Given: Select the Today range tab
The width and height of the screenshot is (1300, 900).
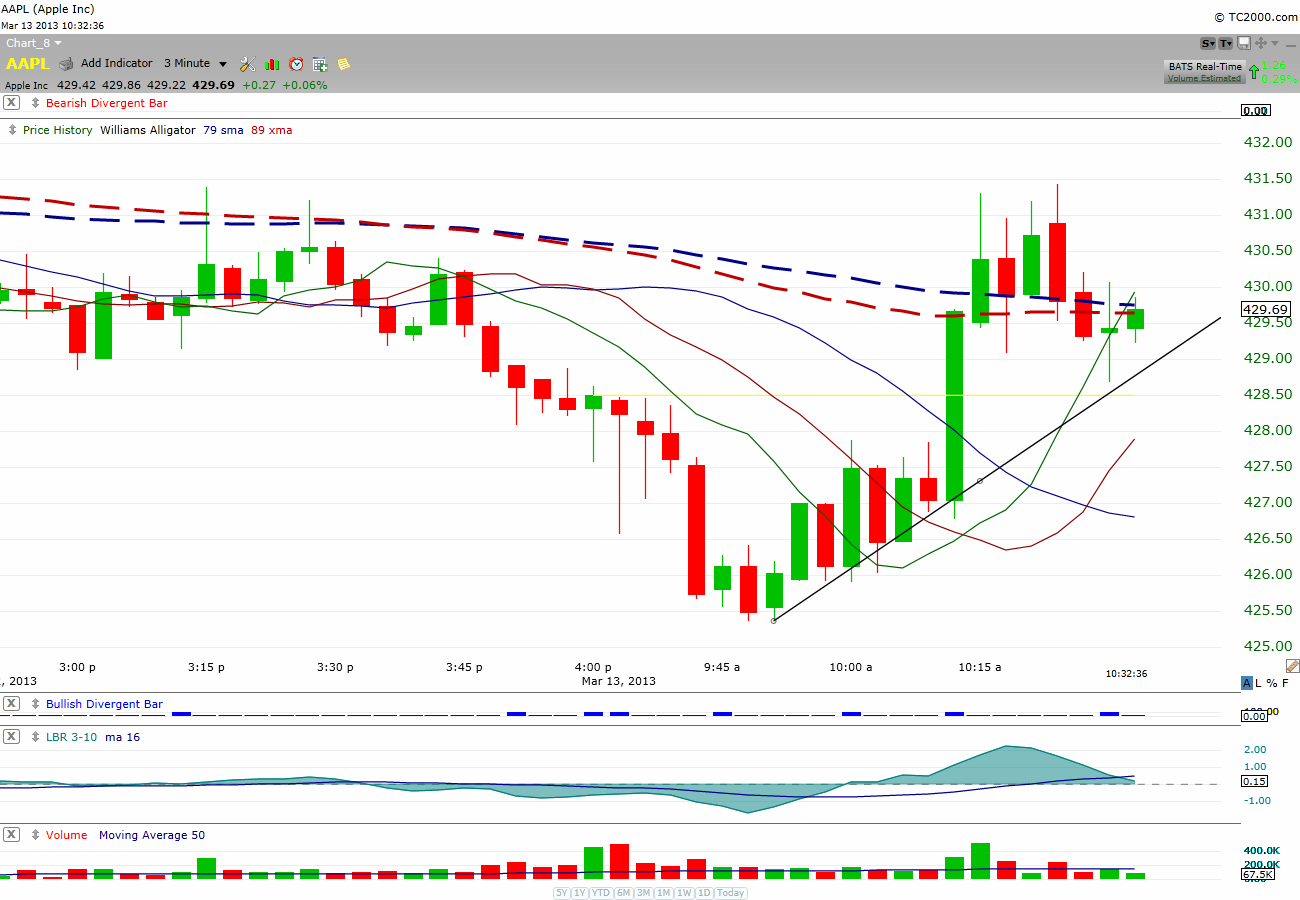Looking at the screenshot, I should click(730, 893).
